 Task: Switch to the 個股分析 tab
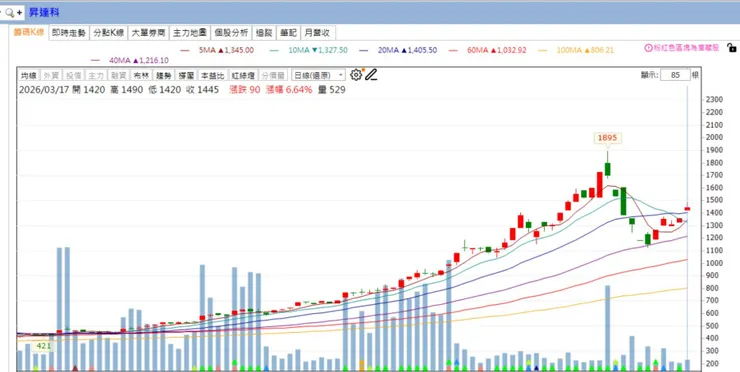pos(231,33)
